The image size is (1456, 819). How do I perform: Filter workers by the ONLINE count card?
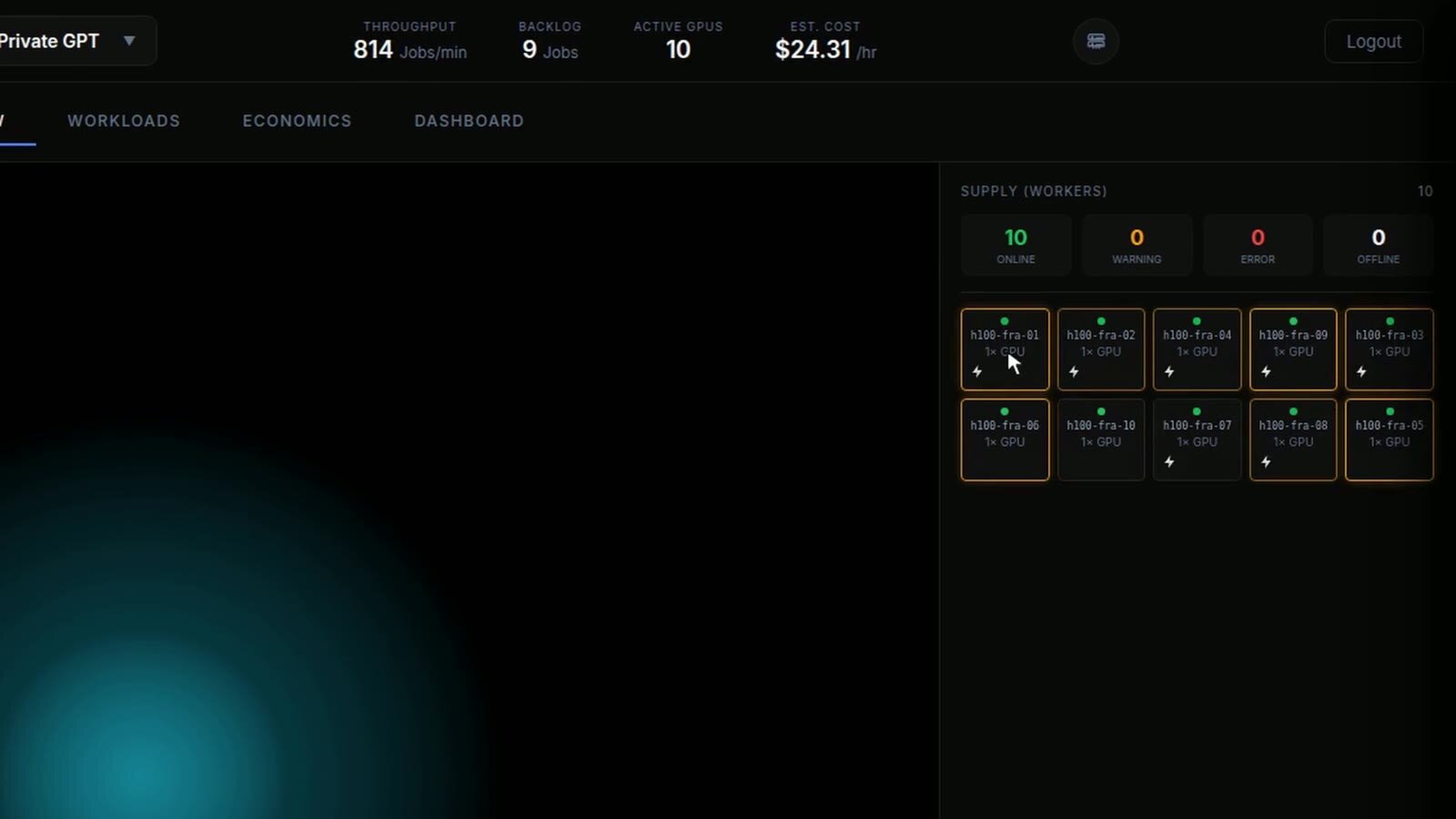click(1016, 245)
